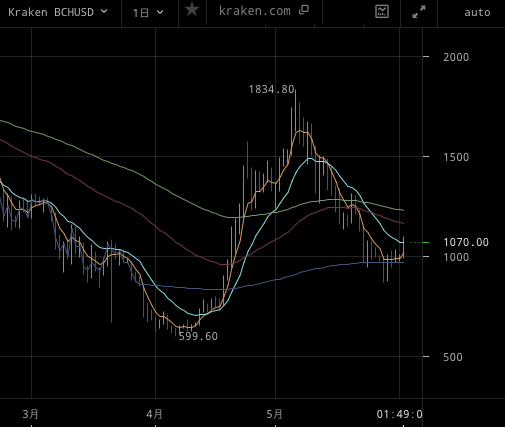This screenshot has width=505, height=427.
Task: Toggle the auto scale setting
Action: (477, 13)
